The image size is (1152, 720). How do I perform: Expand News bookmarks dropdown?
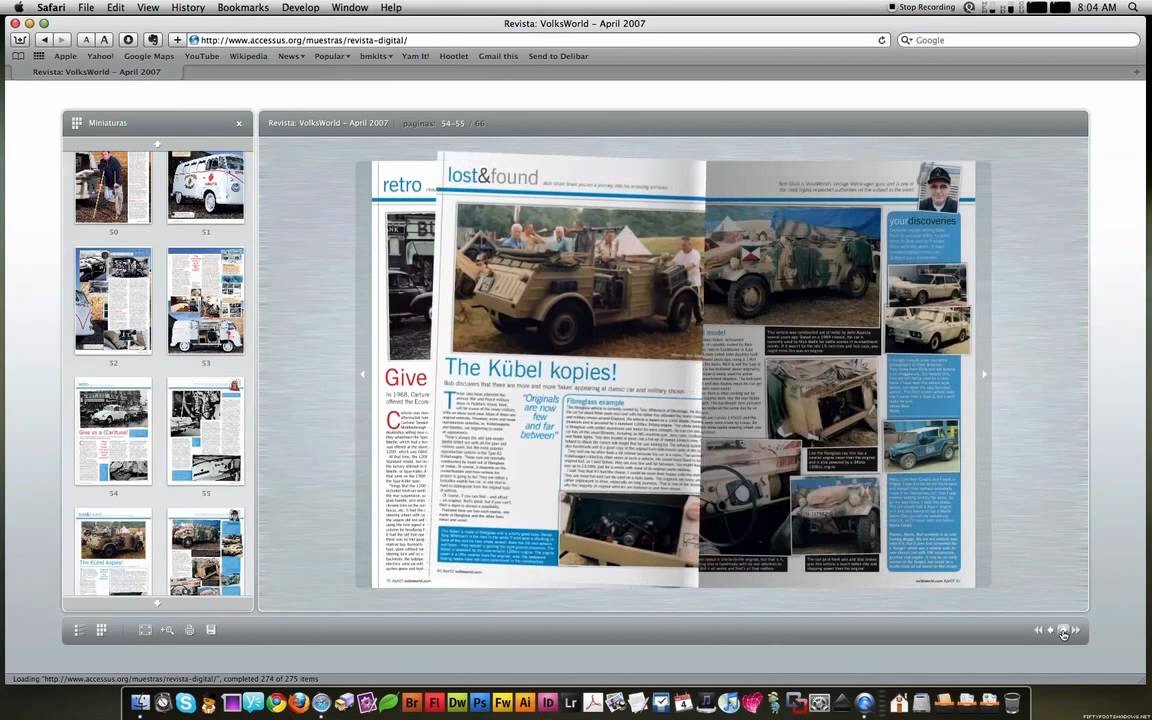pos(291,56)
